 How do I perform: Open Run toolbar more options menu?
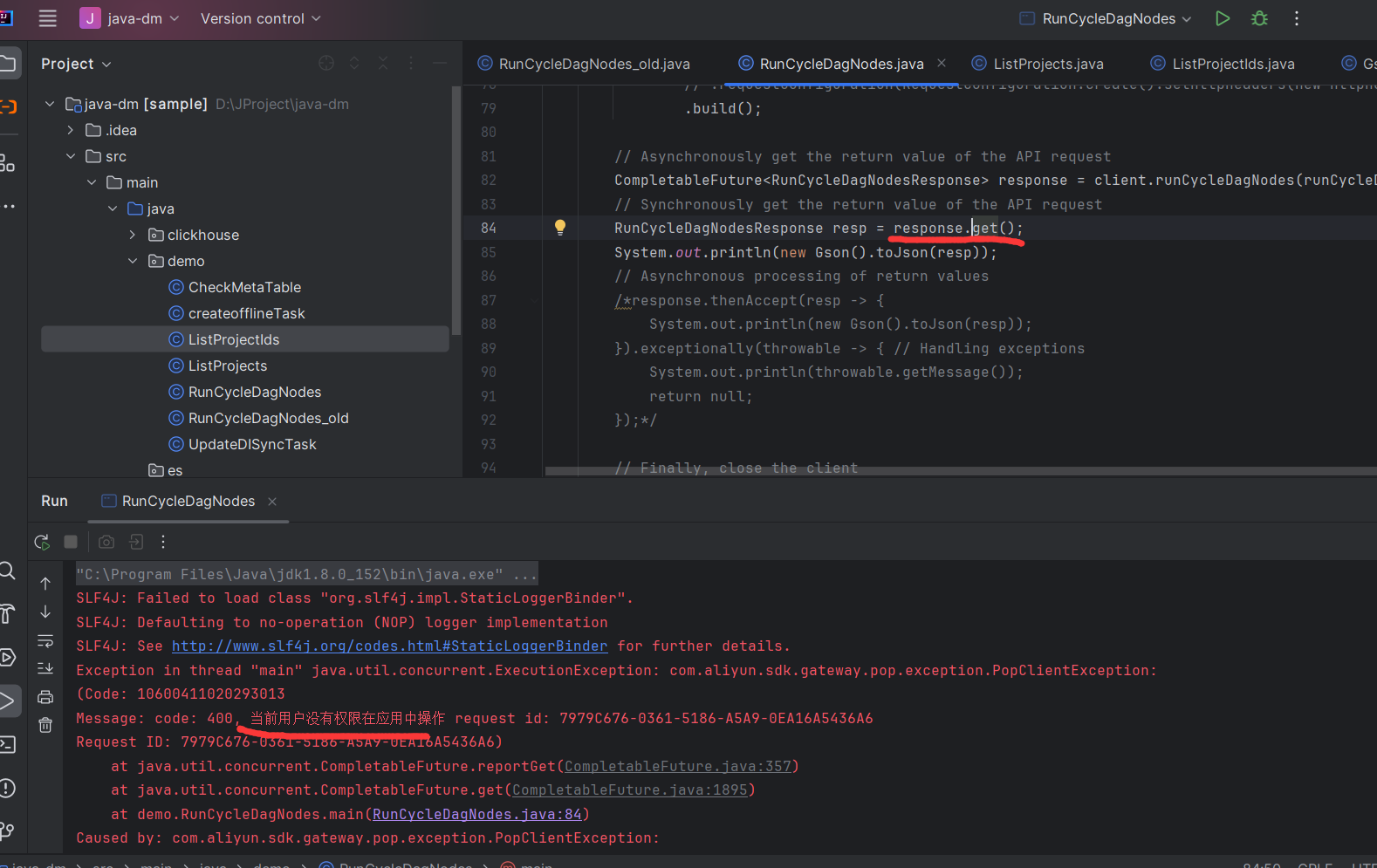coord(163,542)
